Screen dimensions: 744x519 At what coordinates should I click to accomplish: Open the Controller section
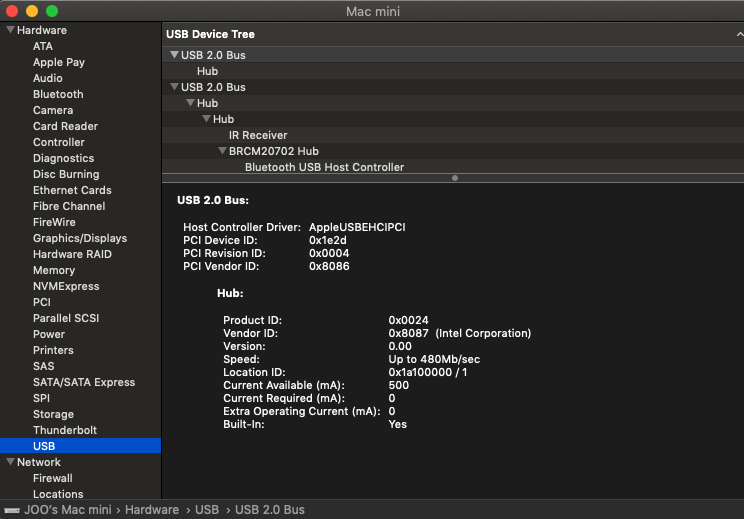click(58, 142)
